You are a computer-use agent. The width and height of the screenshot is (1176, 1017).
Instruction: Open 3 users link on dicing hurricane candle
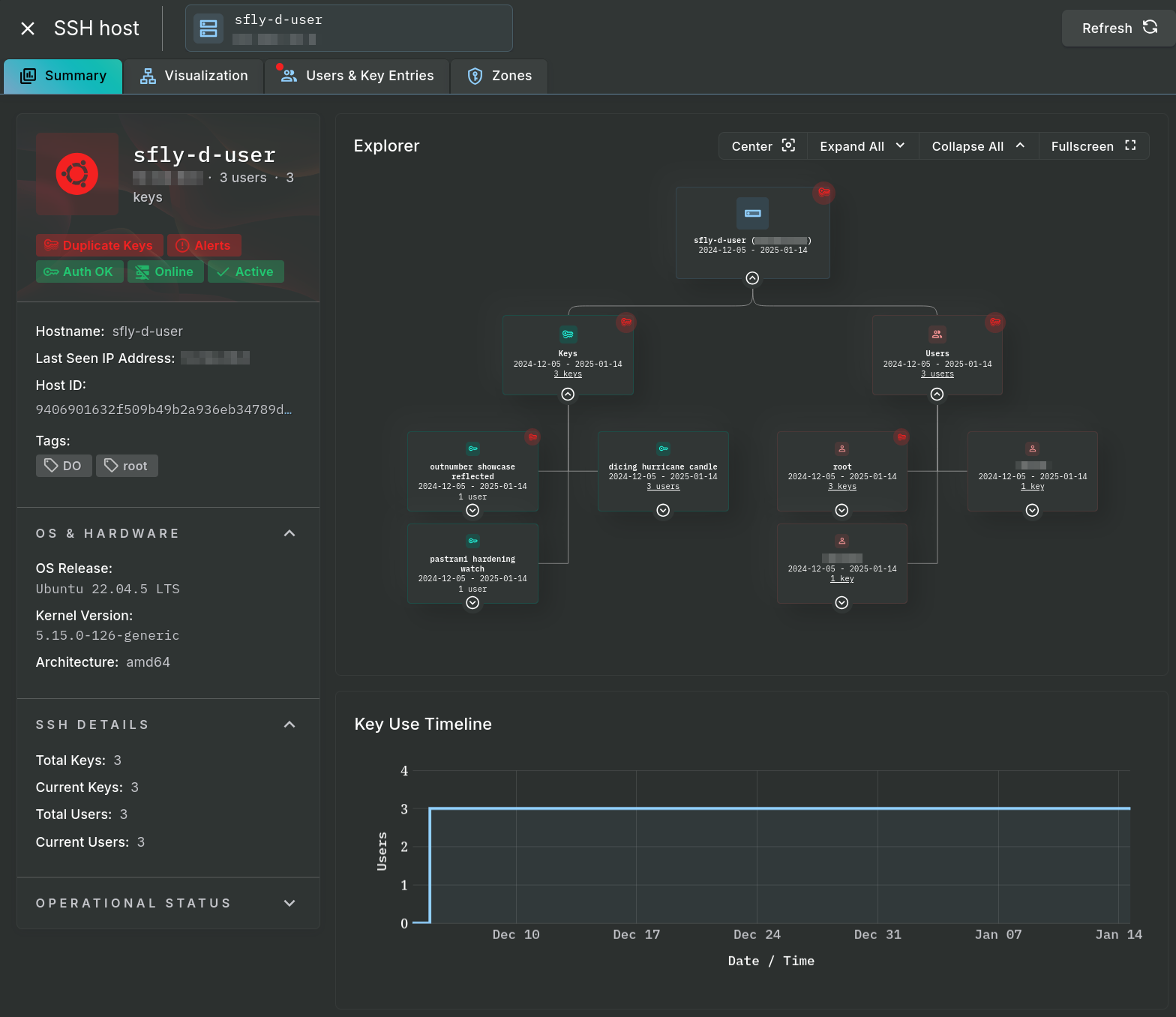(663, 487)
